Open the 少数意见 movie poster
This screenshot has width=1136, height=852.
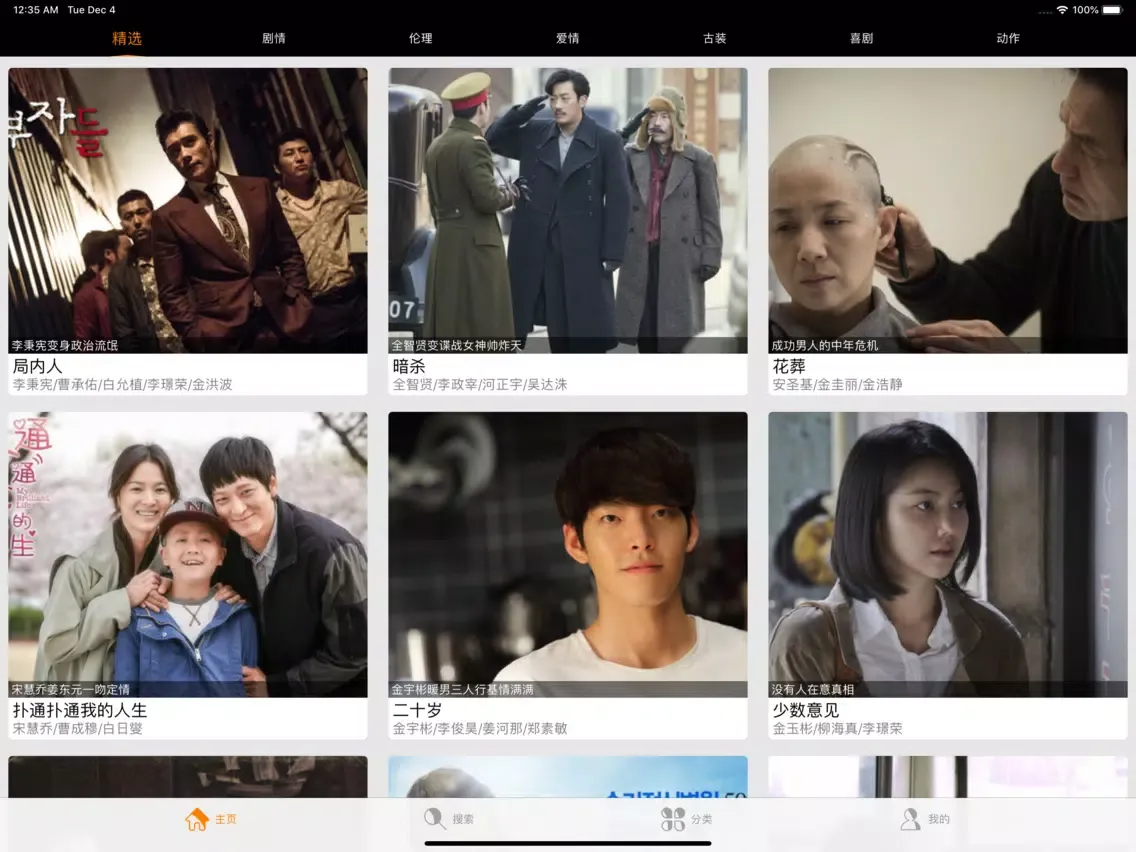click(948, 554)
